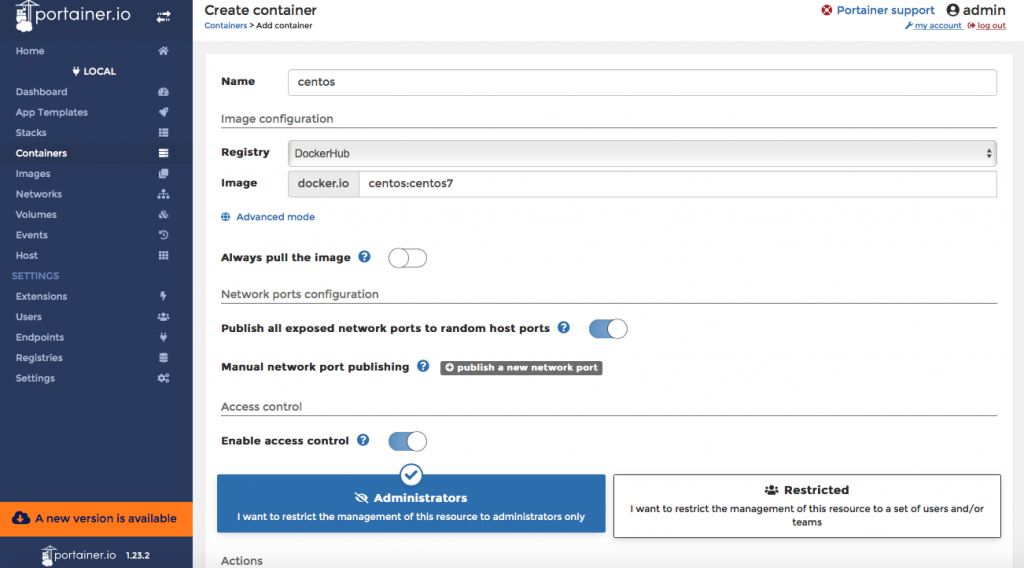The width and height of the screenshot is (1024, 568).
Task: Click the Dashboard gauge icon
Action: pos(163,92)
